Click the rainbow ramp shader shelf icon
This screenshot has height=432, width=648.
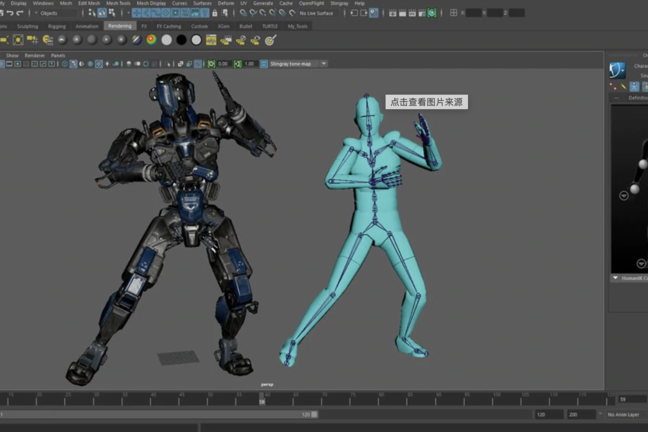coord(152,40)
